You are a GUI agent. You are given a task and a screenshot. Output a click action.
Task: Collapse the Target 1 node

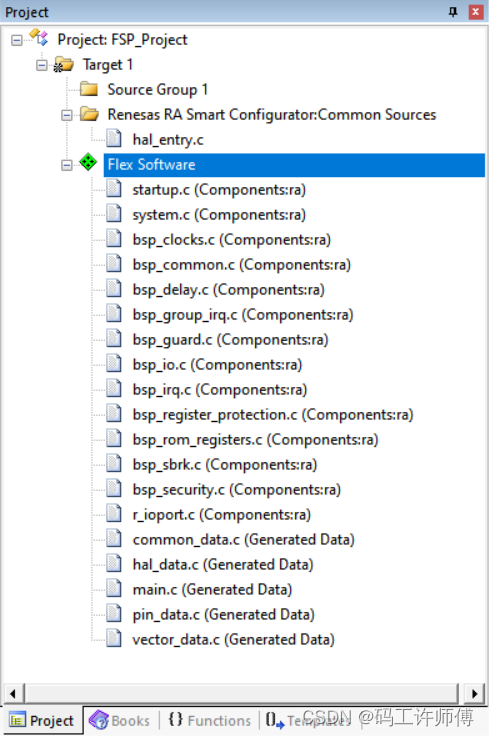(42, 65)
